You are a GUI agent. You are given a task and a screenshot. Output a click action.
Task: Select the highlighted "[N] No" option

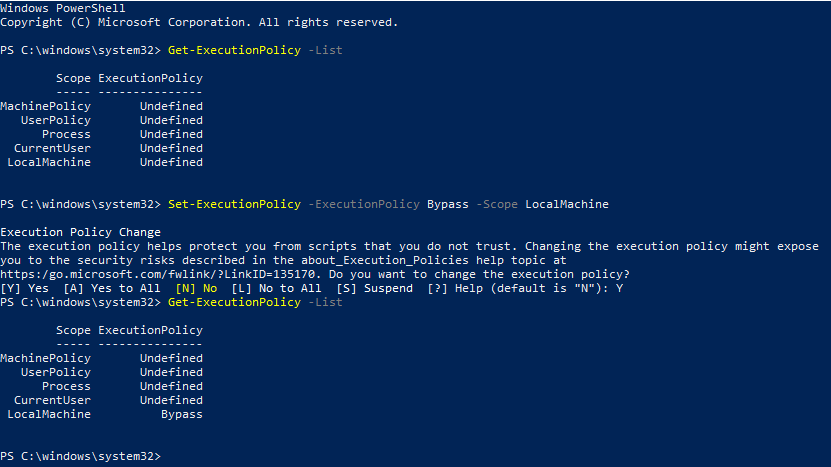pos(196,288)
